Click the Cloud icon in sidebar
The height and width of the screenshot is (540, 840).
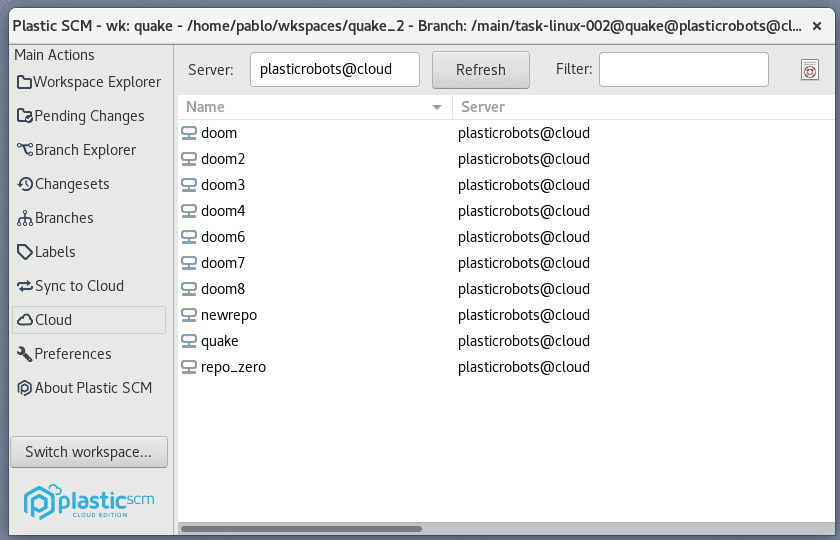click(x=25, y=320)
